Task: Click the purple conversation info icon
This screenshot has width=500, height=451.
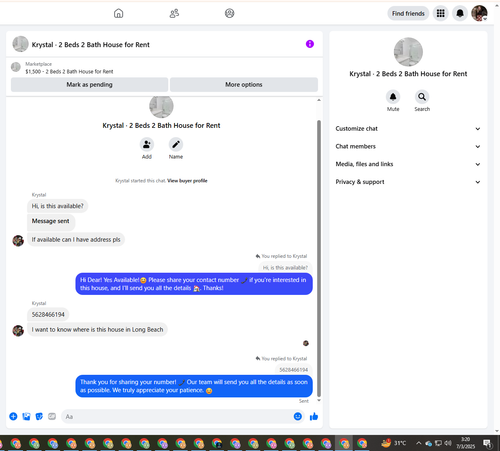Action: tap(310, 44)
